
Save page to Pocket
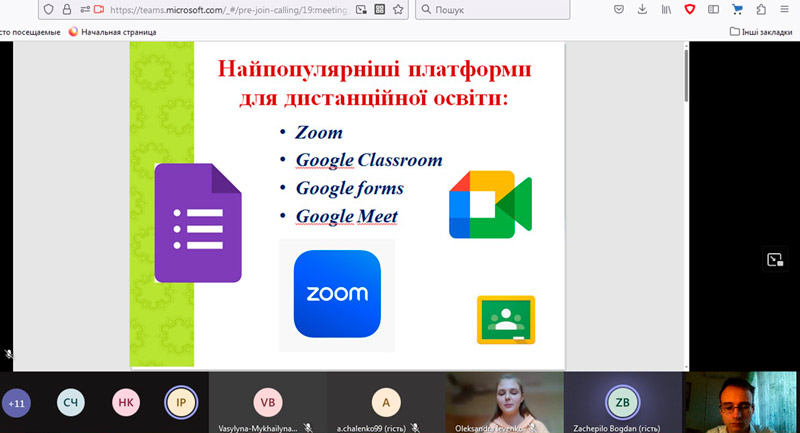[x=620, y=10]
